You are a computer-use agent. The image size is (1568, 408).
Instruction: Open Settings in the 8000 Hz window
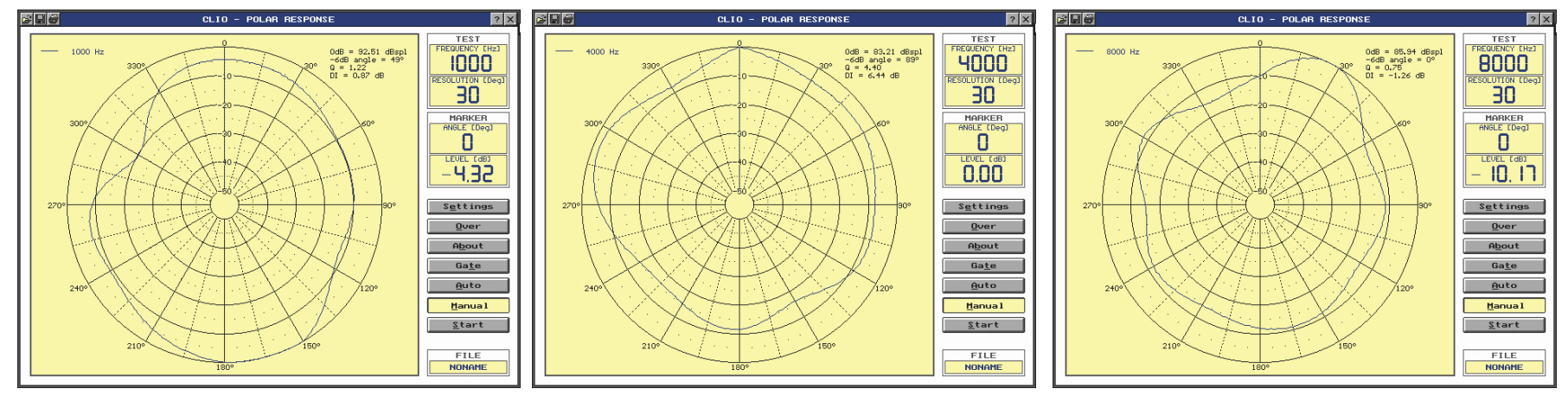coord(1504,207)
